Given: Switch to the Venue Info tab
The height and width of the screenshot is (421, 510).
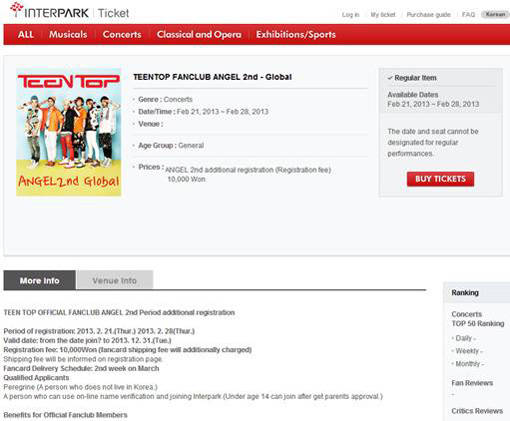Looking at the screenshot, I should [115, 280].
